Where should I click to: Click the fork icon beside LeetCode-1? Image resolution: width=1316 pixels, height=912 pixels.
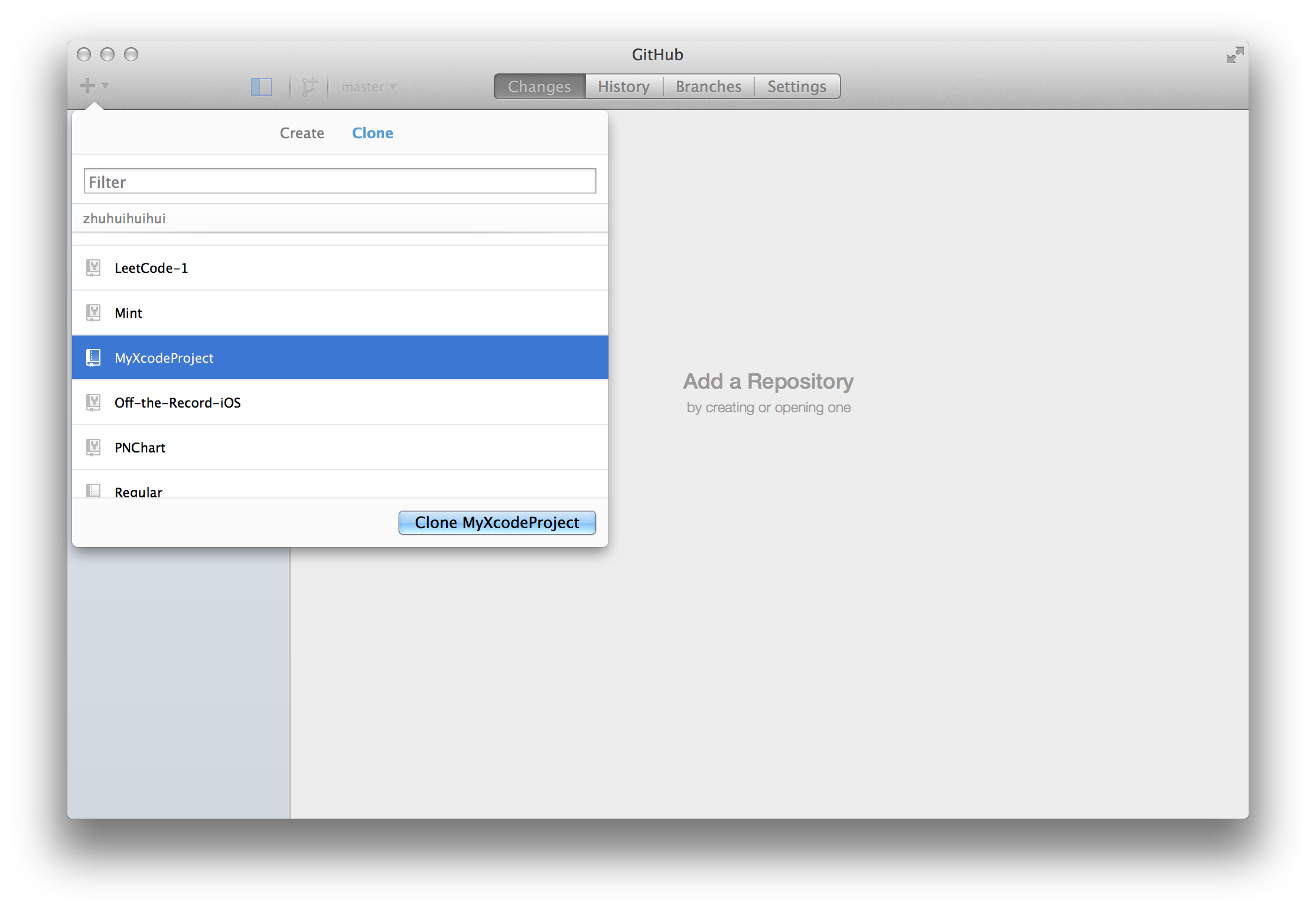tap(93, 268)
